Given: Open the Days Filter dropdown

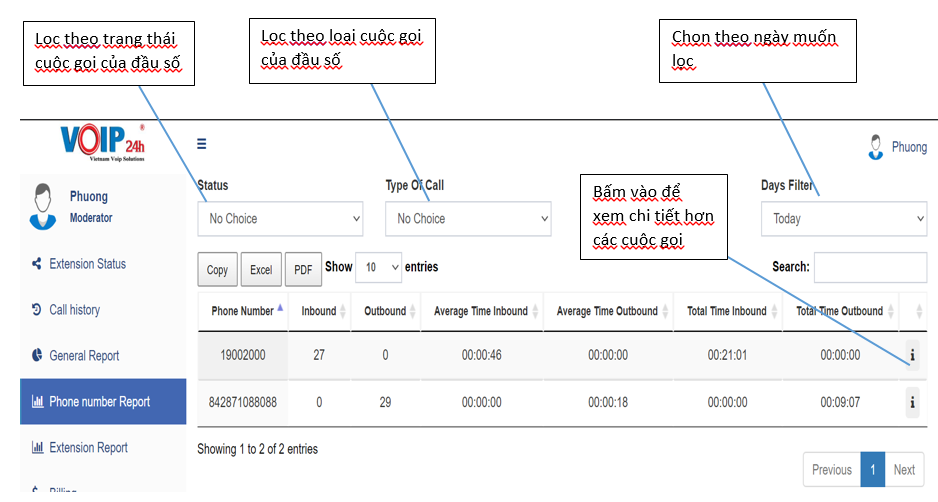Looking at the screenshot, I should 843,219.
